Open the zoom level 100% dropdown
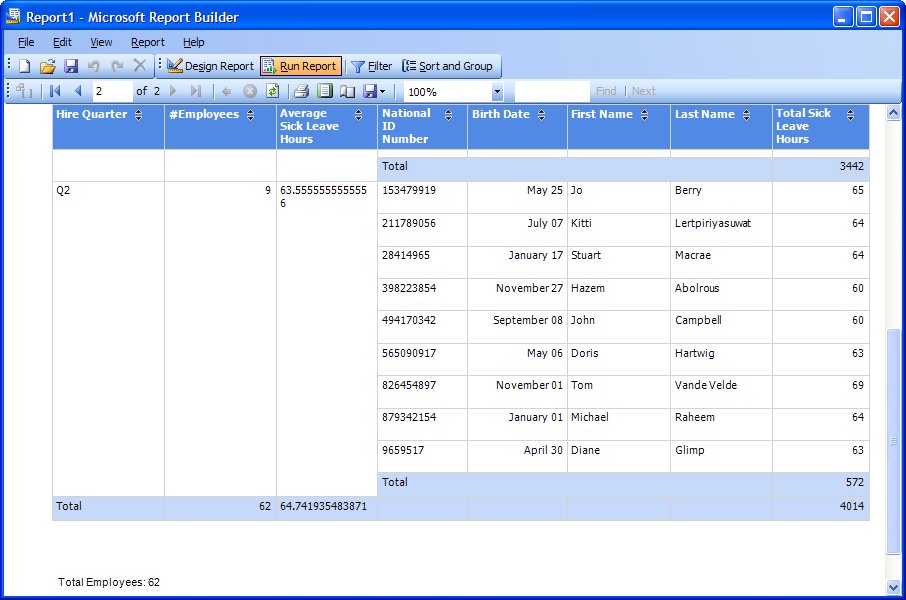Screen dimensions: 906x600 pyautogui.click(x=497, y=92)
